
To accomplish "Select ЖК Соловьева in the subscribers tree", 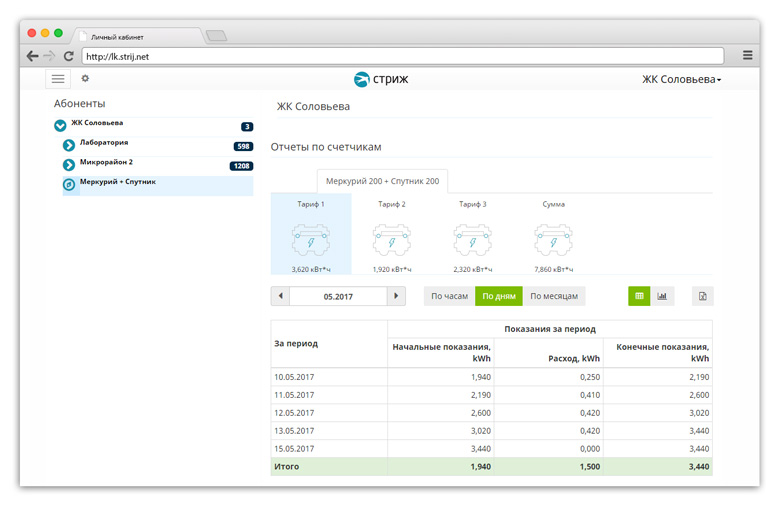I will (x=97, y=123).
